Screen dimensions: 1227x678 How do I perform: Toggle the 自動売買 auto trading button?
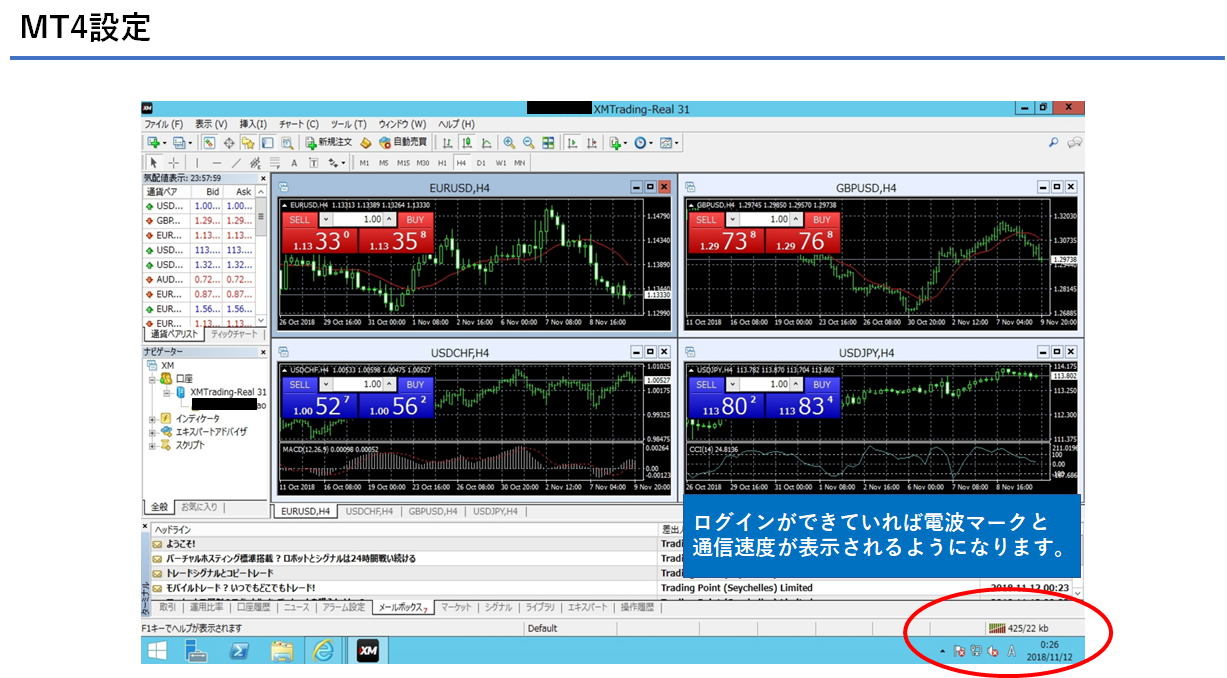coord(402,143)
